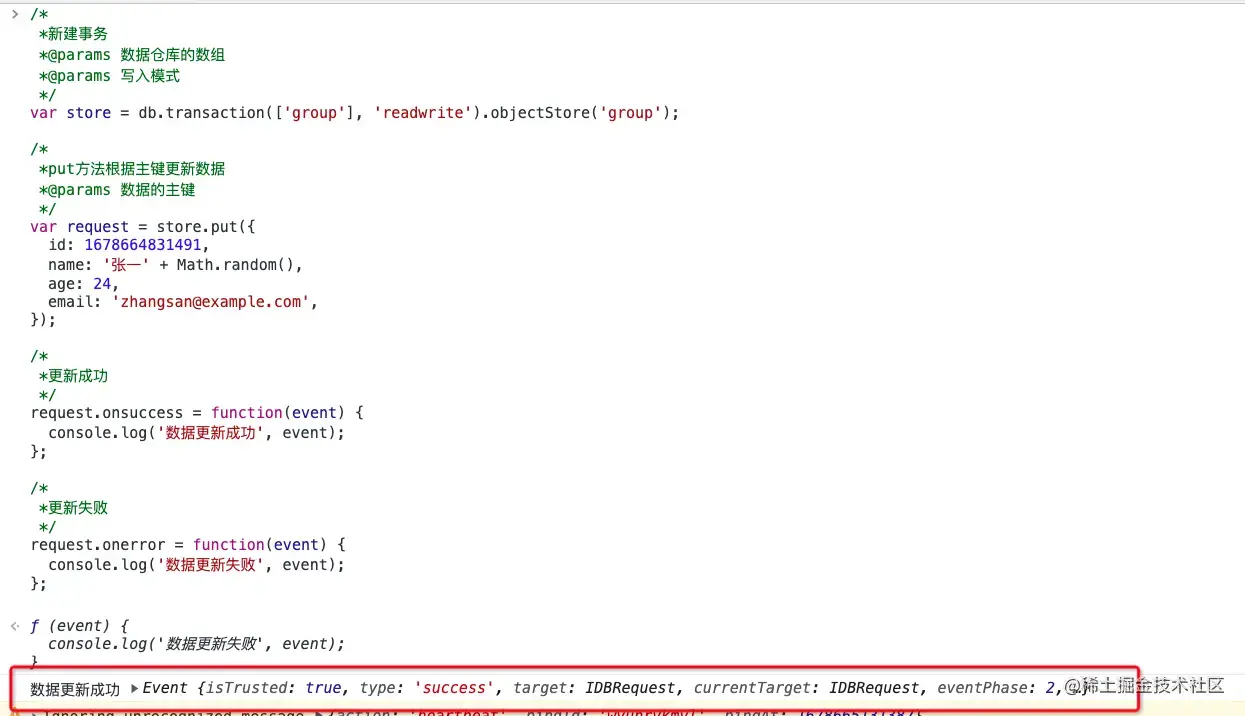The height and width of the screenshot is (716, 1245).
Task: Click the 'request.onerror = function(event) {' line
Action: [x=188, y=545]
